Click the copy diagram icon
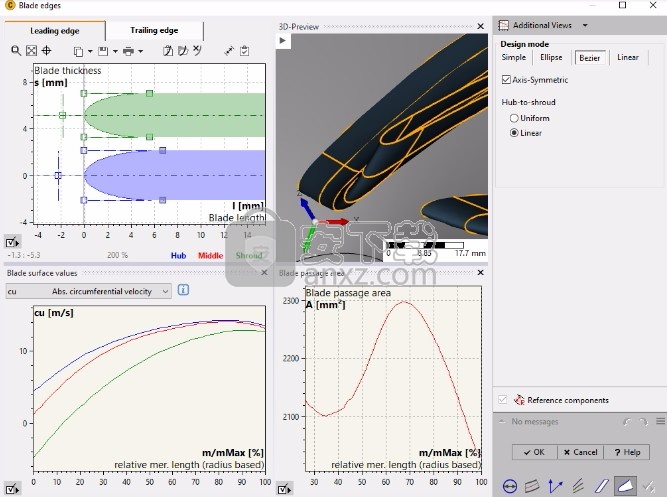 pyautogui.click(x=78, y=51)
